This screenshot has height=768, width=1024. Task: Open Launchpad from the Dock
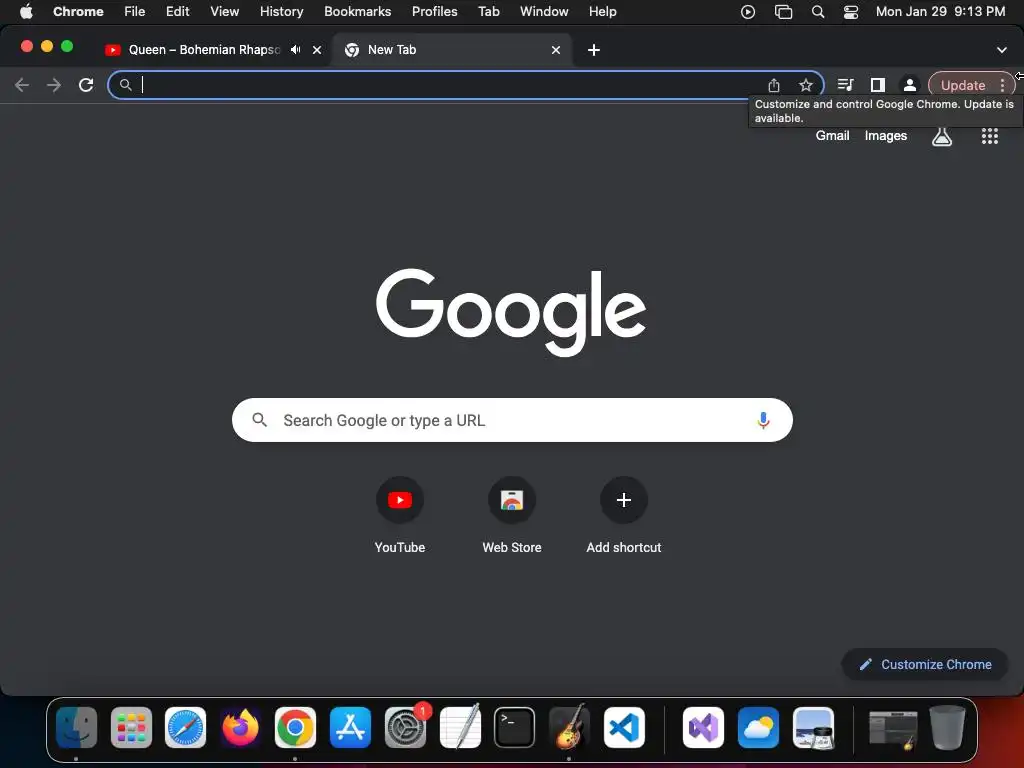131,727
